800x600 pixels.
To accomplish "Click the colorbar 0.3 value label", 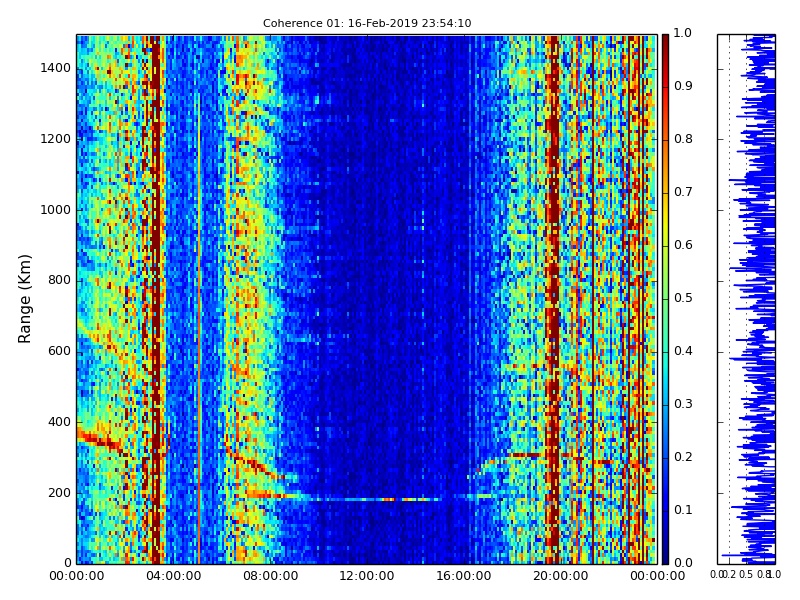I will tap(683, 404).
